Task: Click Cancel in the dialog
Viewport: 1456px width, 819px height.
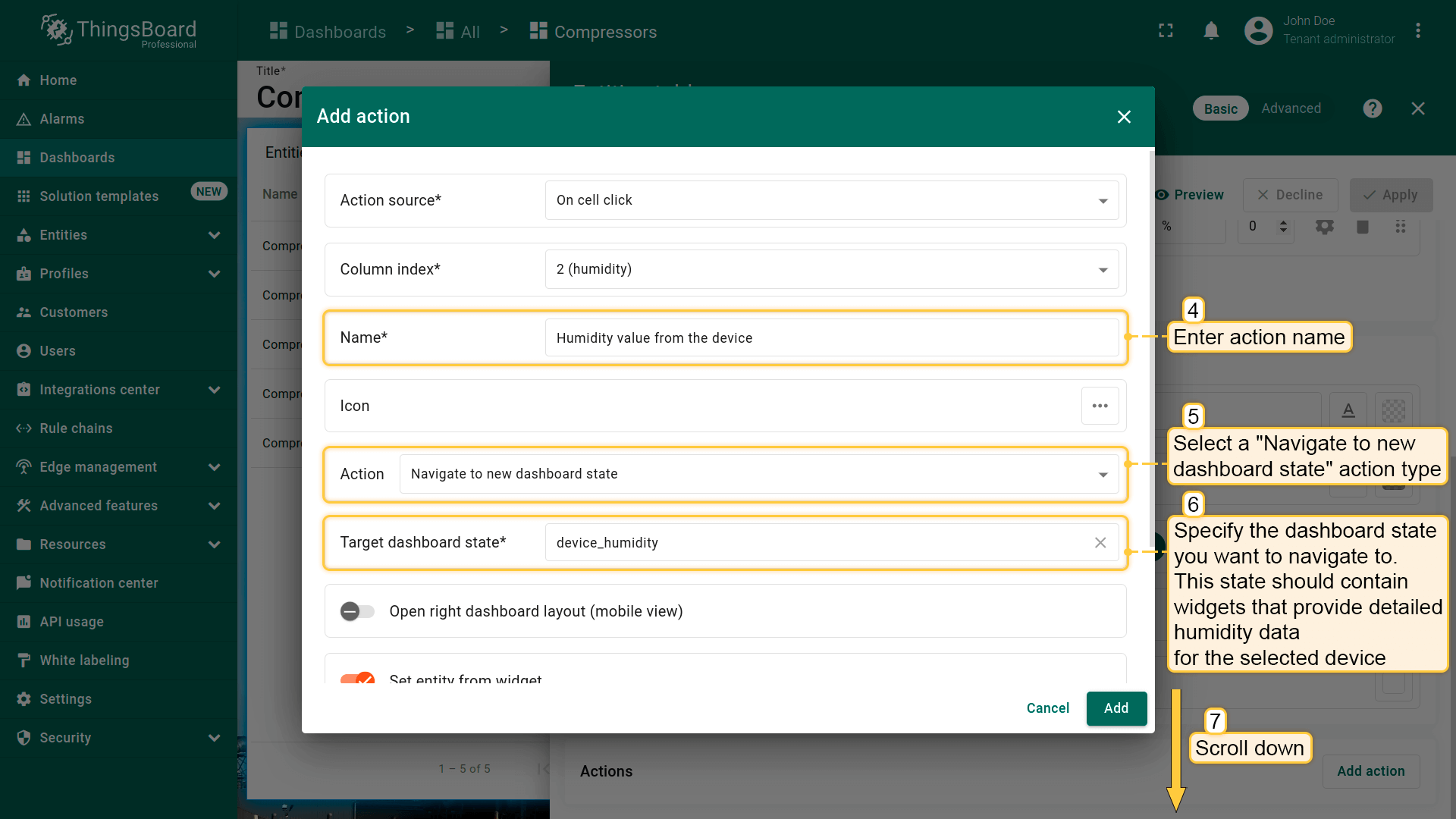Action: click(1047, 708)
